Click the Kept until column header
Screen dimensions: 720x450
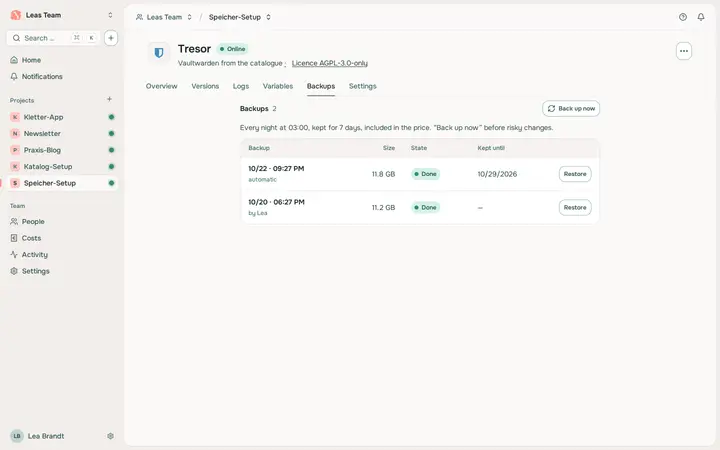[x=491, y=148]
